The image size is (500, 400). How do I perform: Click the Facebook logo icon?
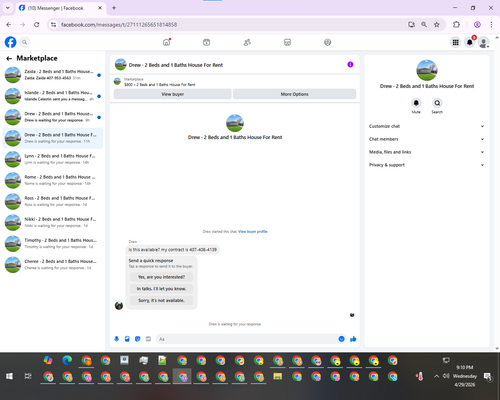click(10, 42)
